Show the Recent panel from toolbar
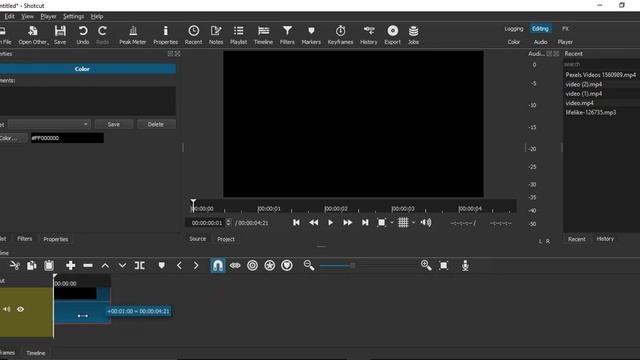Viewport: 640px width, 360px height. (193, 35)
